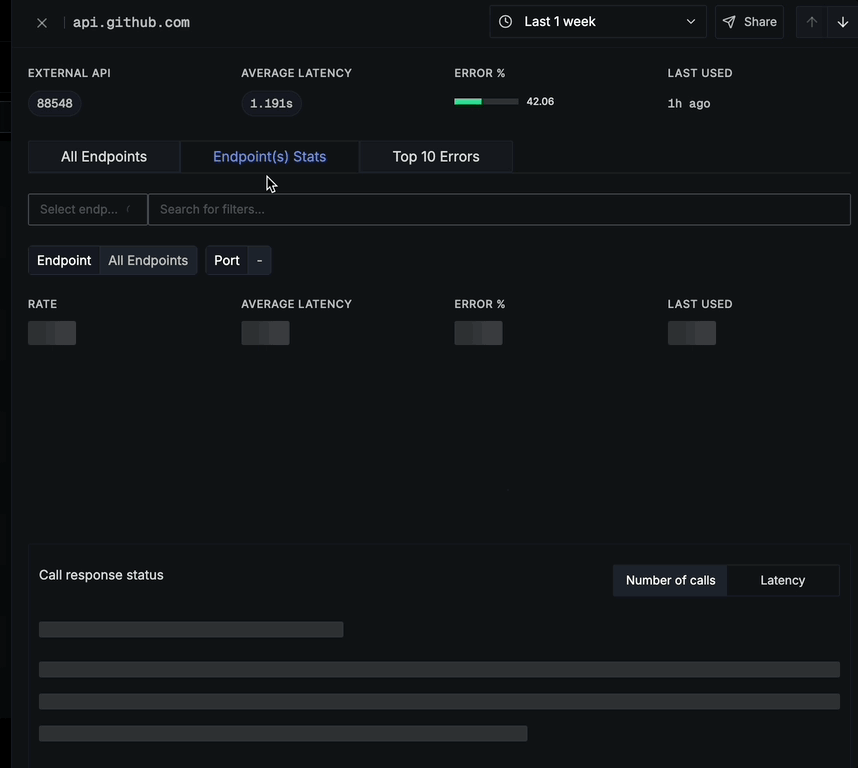Viewport: 858px width, 768px height.
Task: Switch to the All Endpoints tab
Action: tap(104, 157)
